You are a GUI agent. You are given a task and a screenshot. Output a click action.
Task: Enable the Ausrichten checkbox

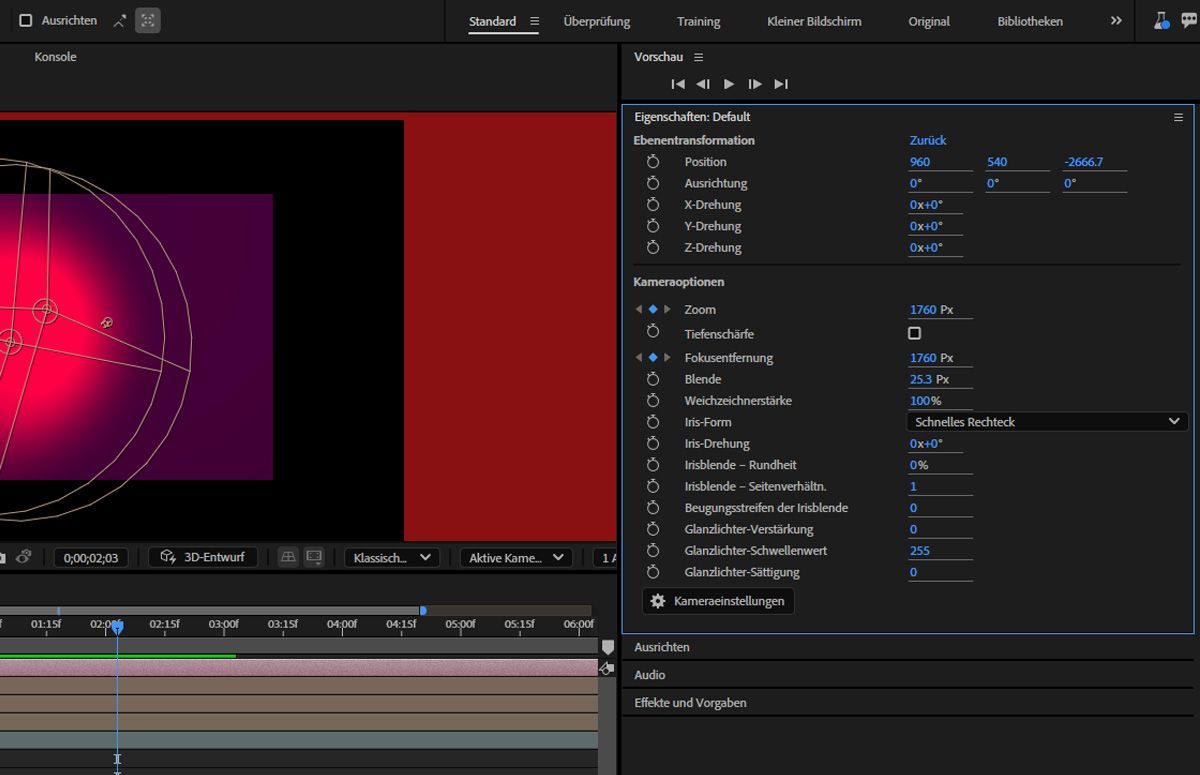(x=26, y=21)
